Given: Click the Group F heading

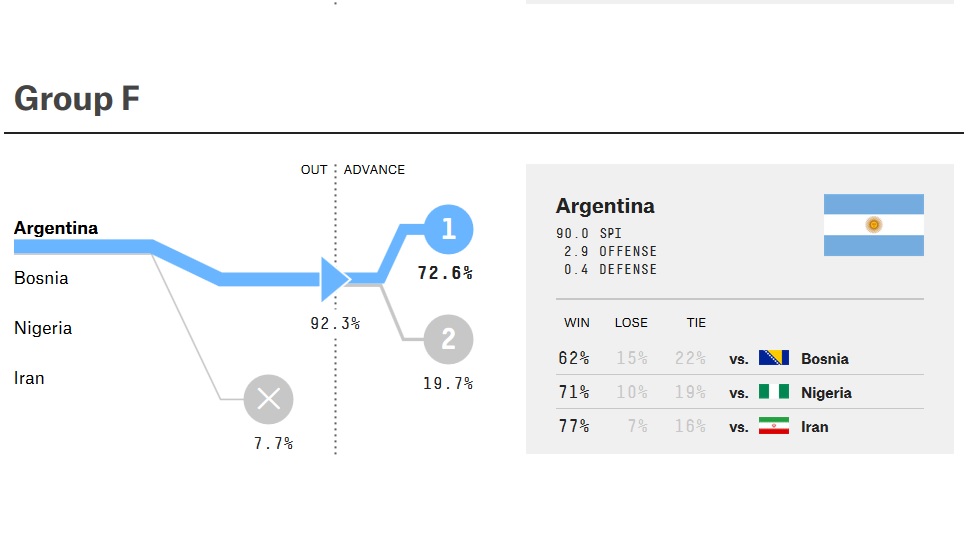Looking at the screenshot, I should click(x=77, y=99).
